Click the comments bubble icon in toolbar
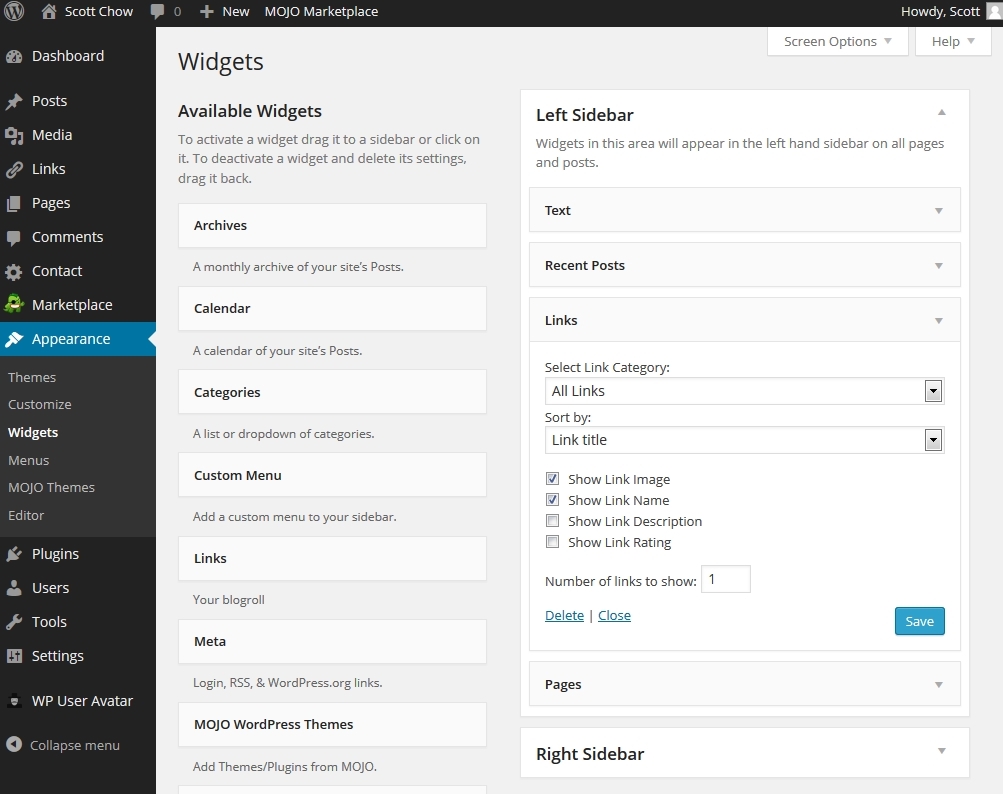The height and width of the screenshot is (794, 1003). coord(158,12)
